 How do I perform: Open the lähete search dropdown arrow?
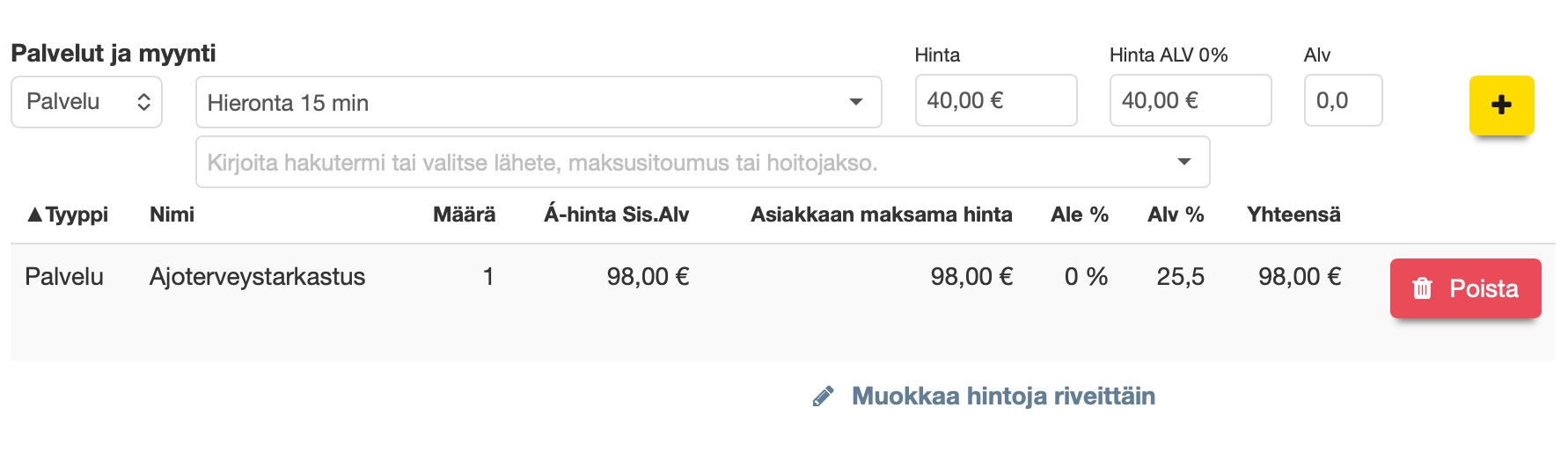pyautogui.click(x=1183, y=162)
